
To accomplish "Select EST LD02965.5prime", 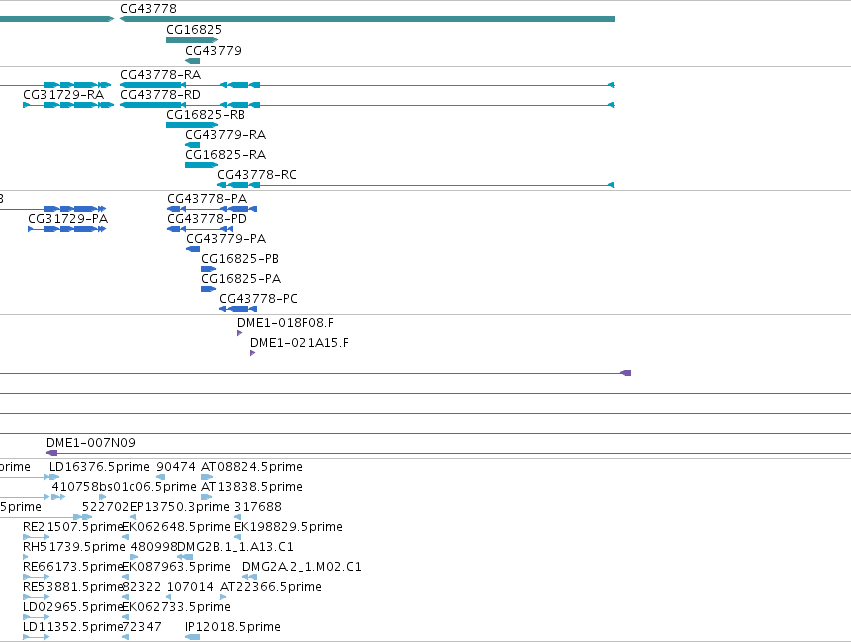I will click(x=73, y=607).
